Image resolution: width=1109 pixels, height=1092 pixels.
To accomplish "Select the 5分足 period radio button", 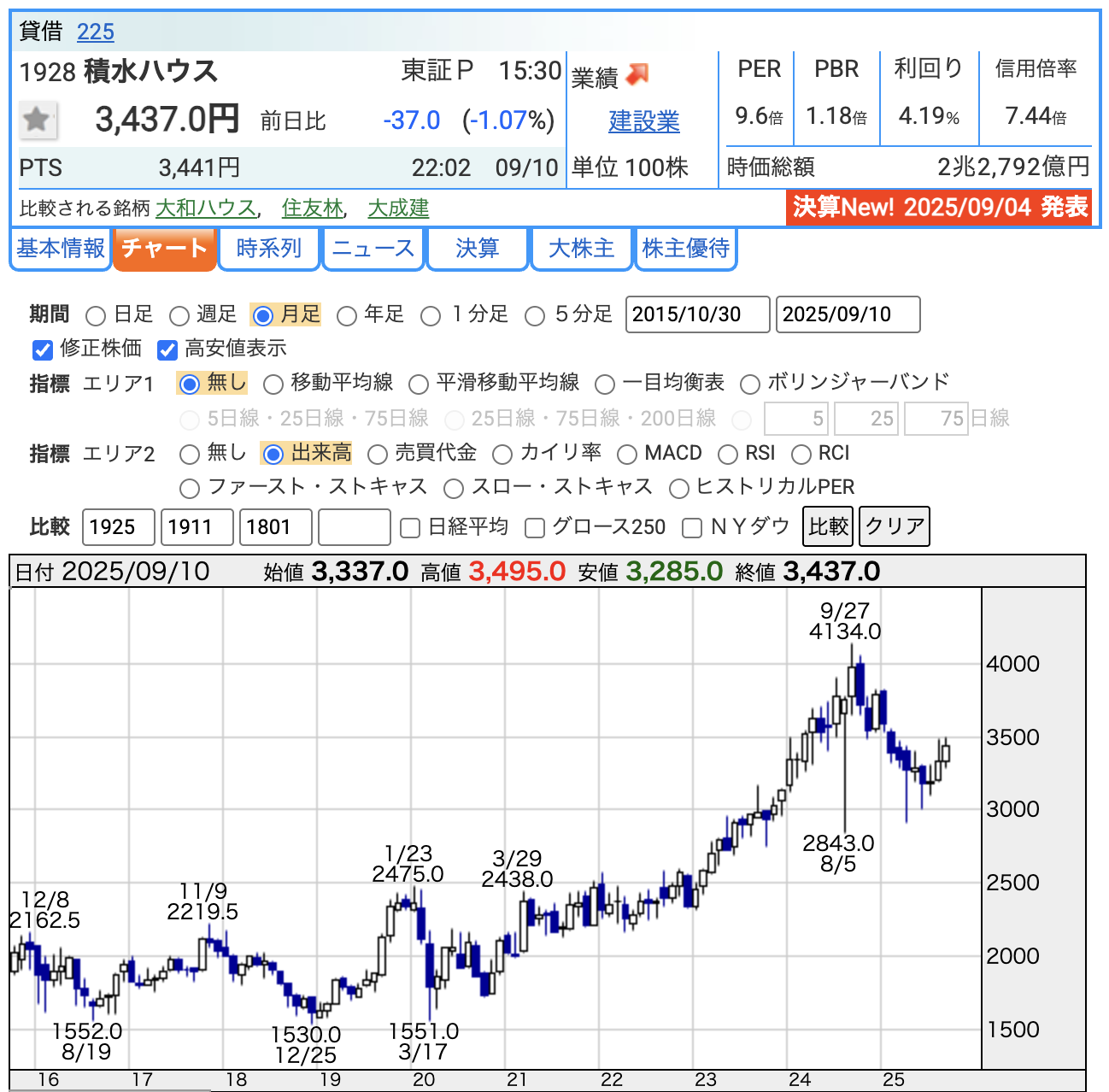I will point(535,316).
